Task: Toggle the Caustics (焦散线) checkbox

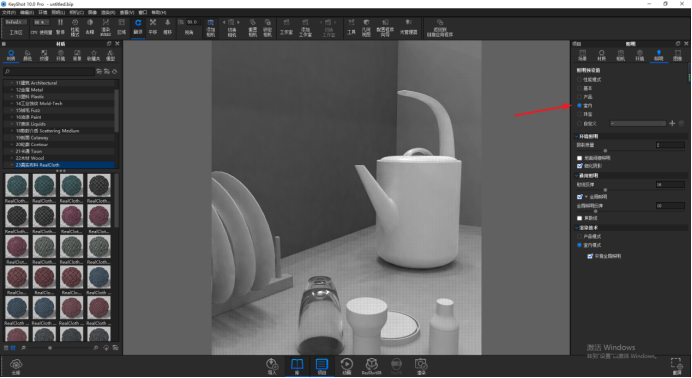Action: [x=579, y=218]
